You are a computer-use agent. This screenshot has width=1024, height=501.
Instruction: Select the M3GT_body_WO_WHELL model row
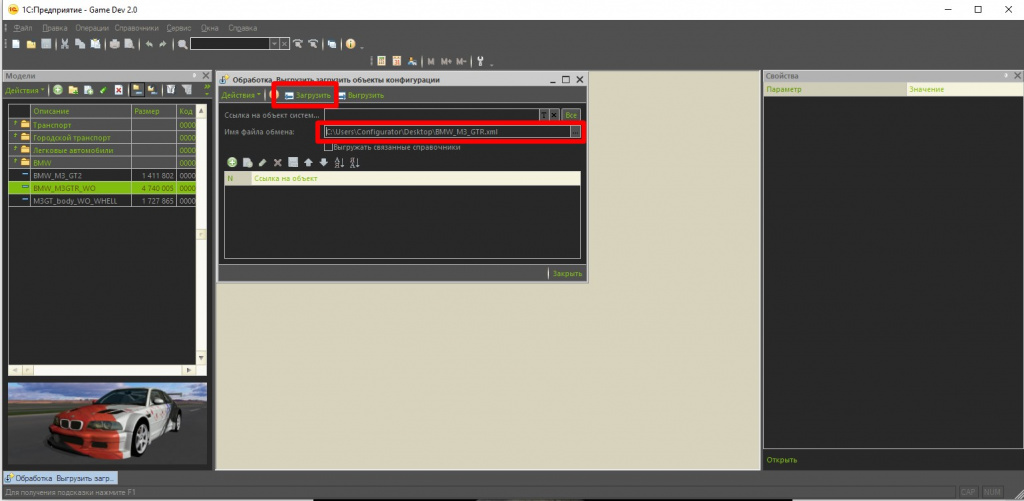click(x=102, y=201)
